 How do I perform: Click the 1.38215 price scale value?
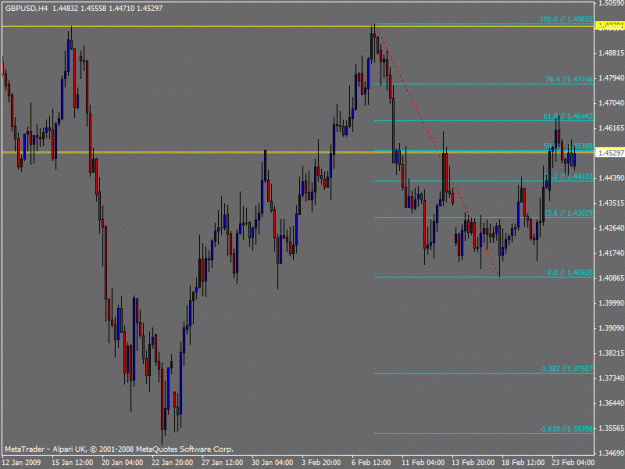[611, 353]
